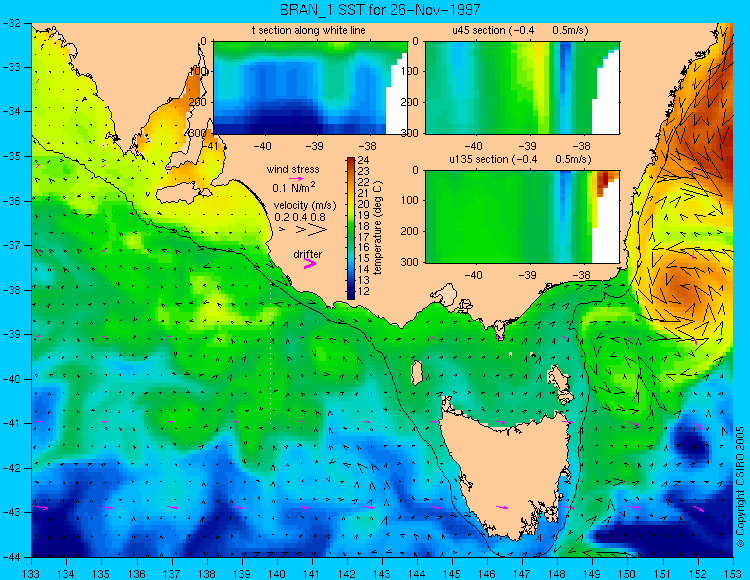Click longitude label 147 on the bottom axis
750x580 pixels.
click(x=522, y=574)
